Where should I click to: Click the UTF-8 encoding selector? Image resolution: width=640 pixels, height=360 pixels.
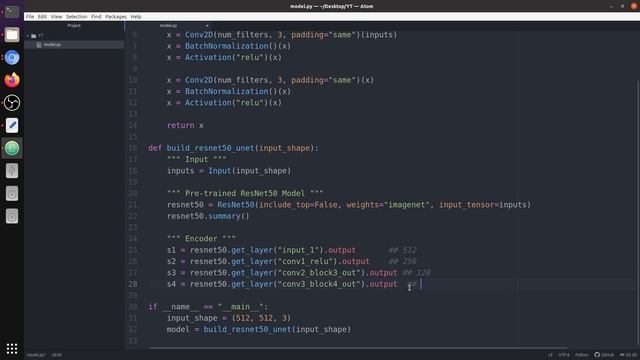pos(564,355)
